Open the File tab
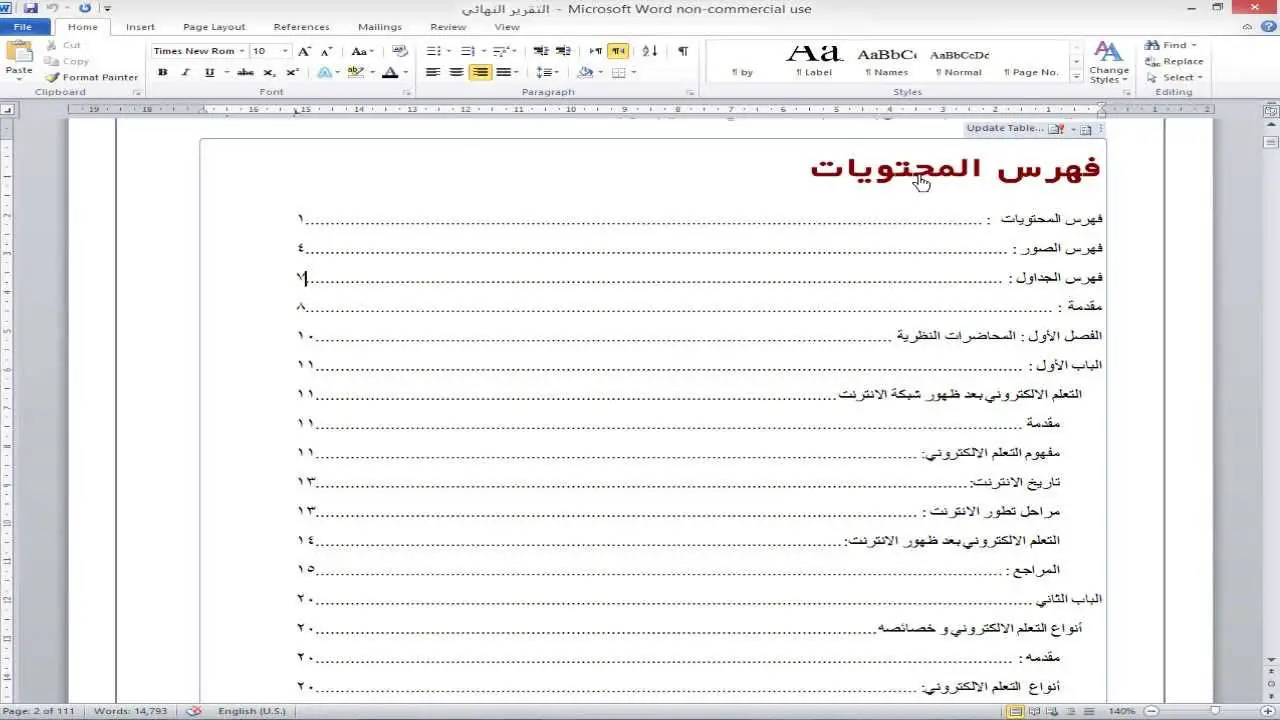 pos(23,27)
